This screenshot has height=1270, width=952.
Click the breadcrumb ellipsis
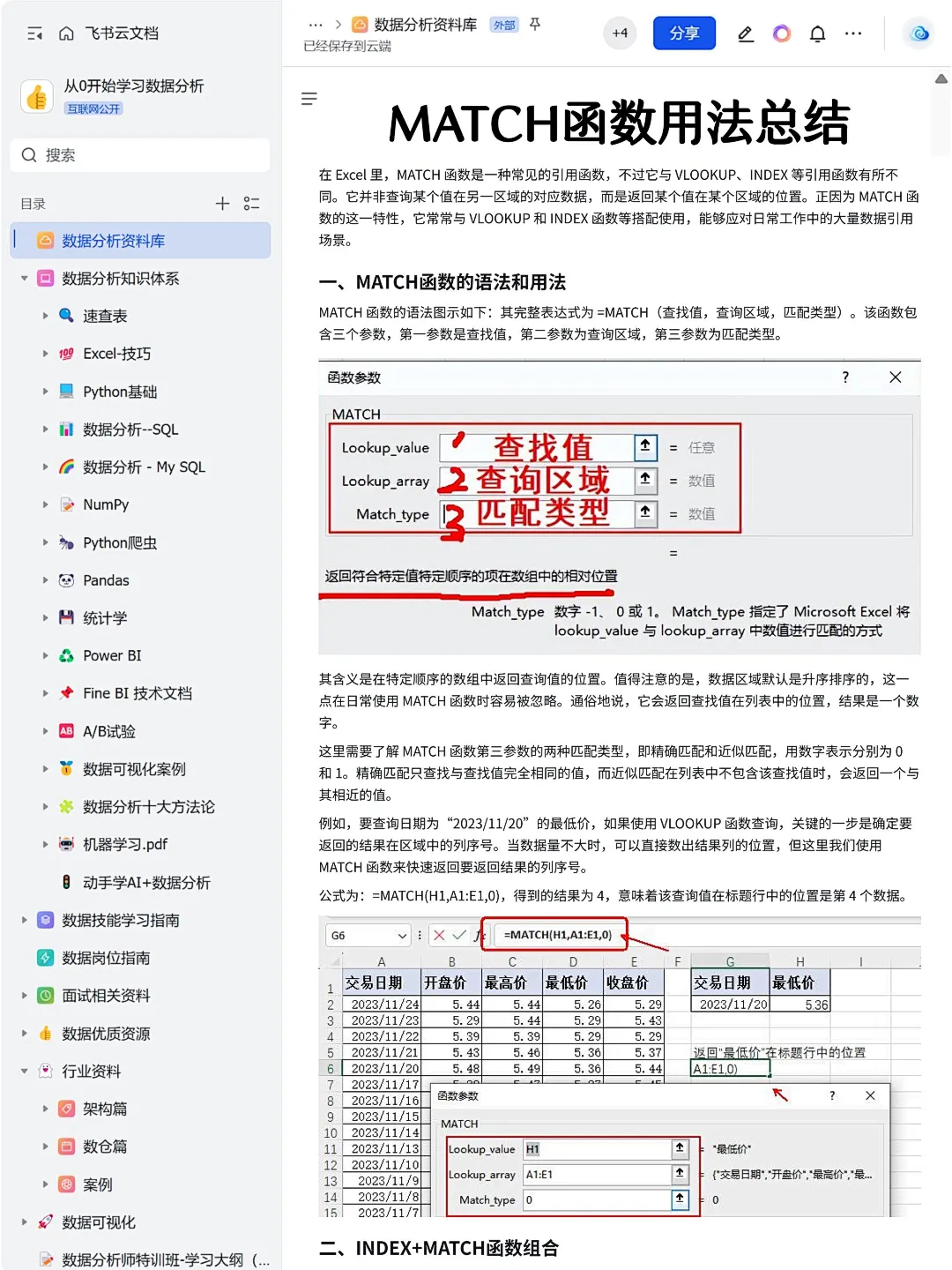pos(316,25)
